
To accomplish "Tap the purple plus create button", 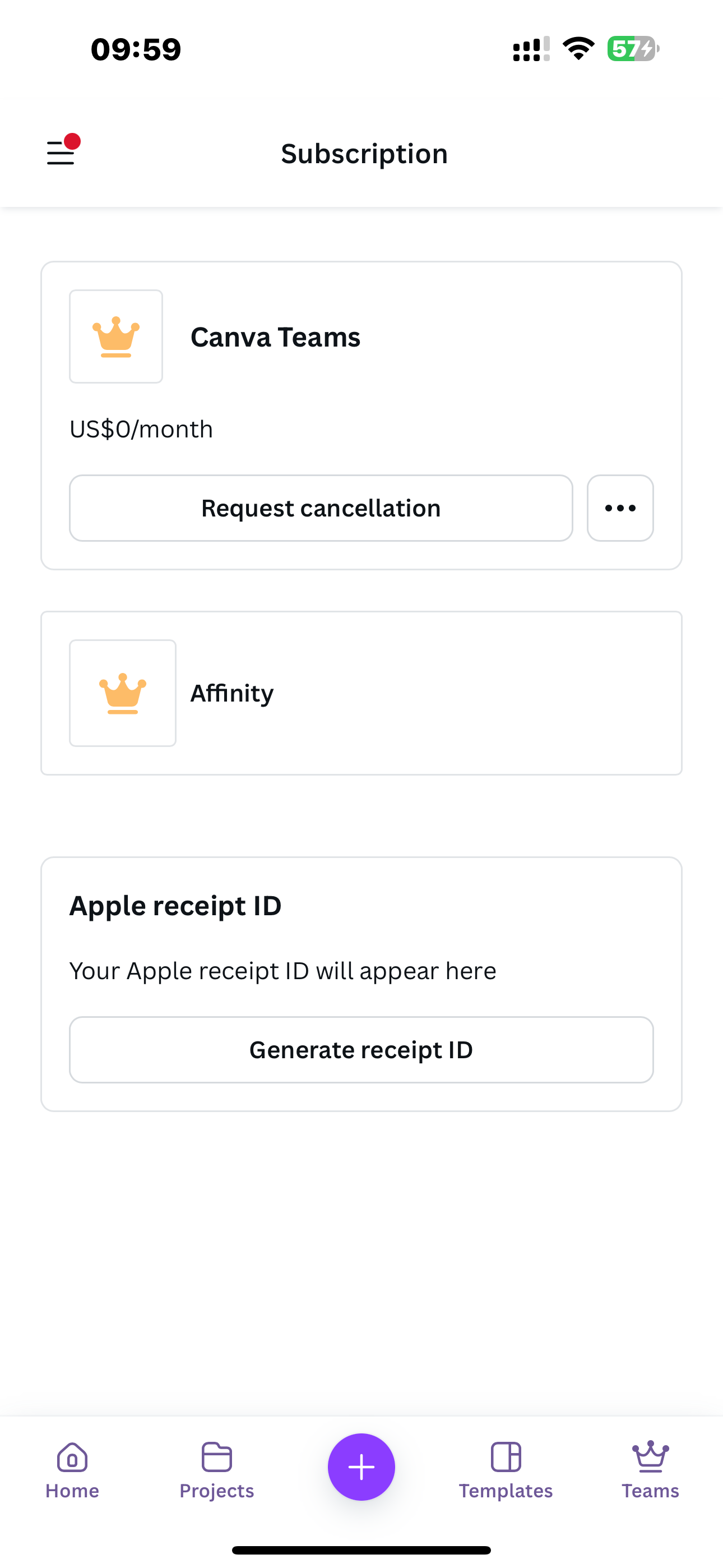I will 361,1467.
